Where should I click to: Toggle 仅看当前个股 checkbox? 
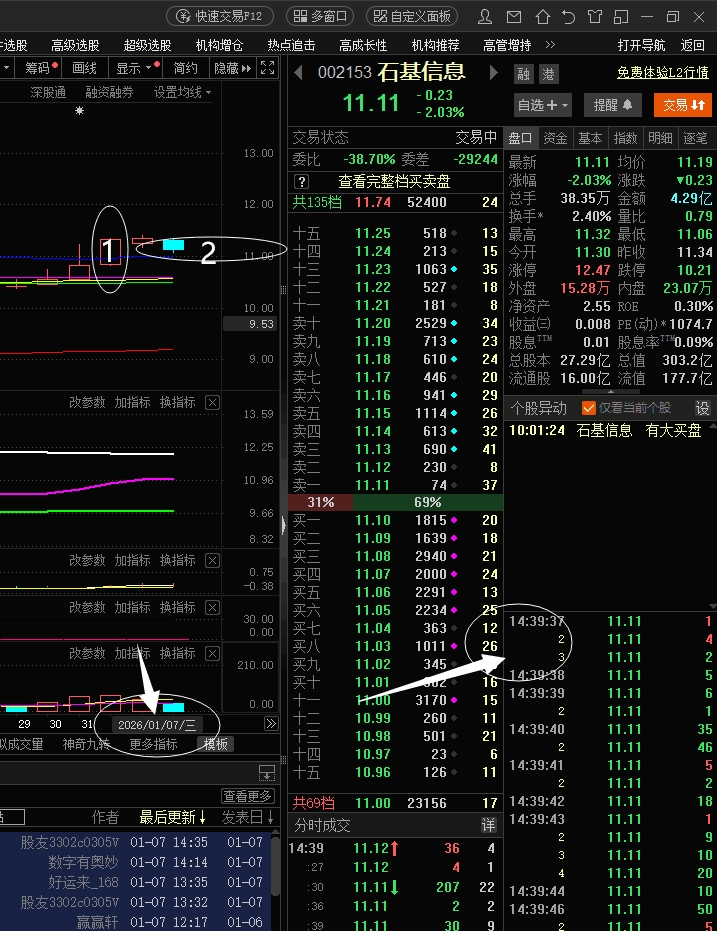click(x=589, y=408)
